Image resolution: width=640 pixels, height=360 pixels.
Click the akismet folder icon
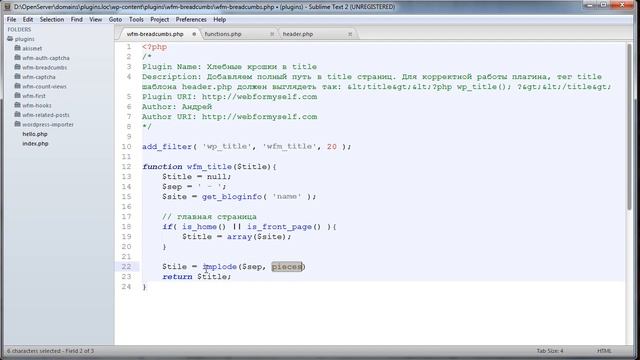point(18,48)
